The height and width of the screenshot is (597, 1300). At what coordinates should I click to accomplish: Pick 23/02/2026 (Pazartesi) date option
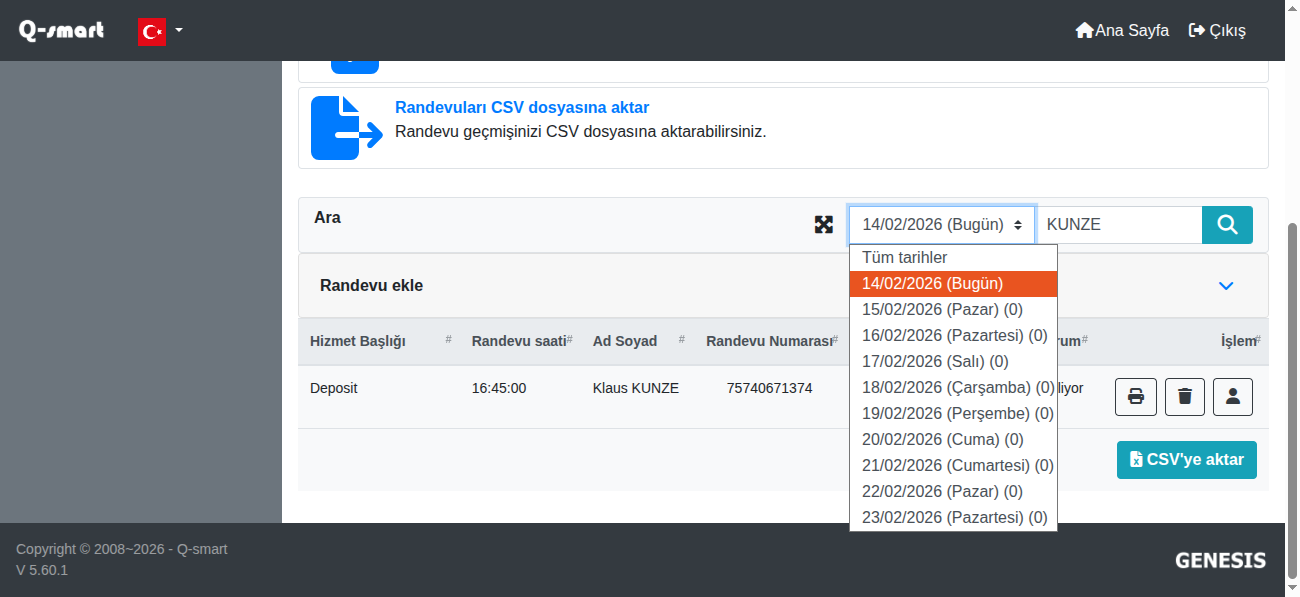pos(953,517)
